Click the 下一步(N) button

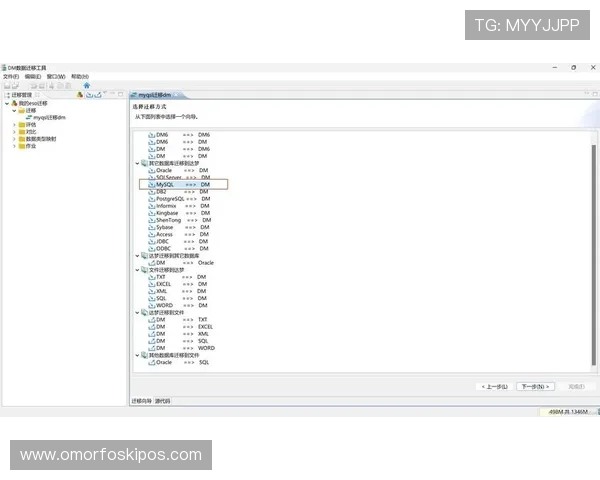(x=535, y=386)
